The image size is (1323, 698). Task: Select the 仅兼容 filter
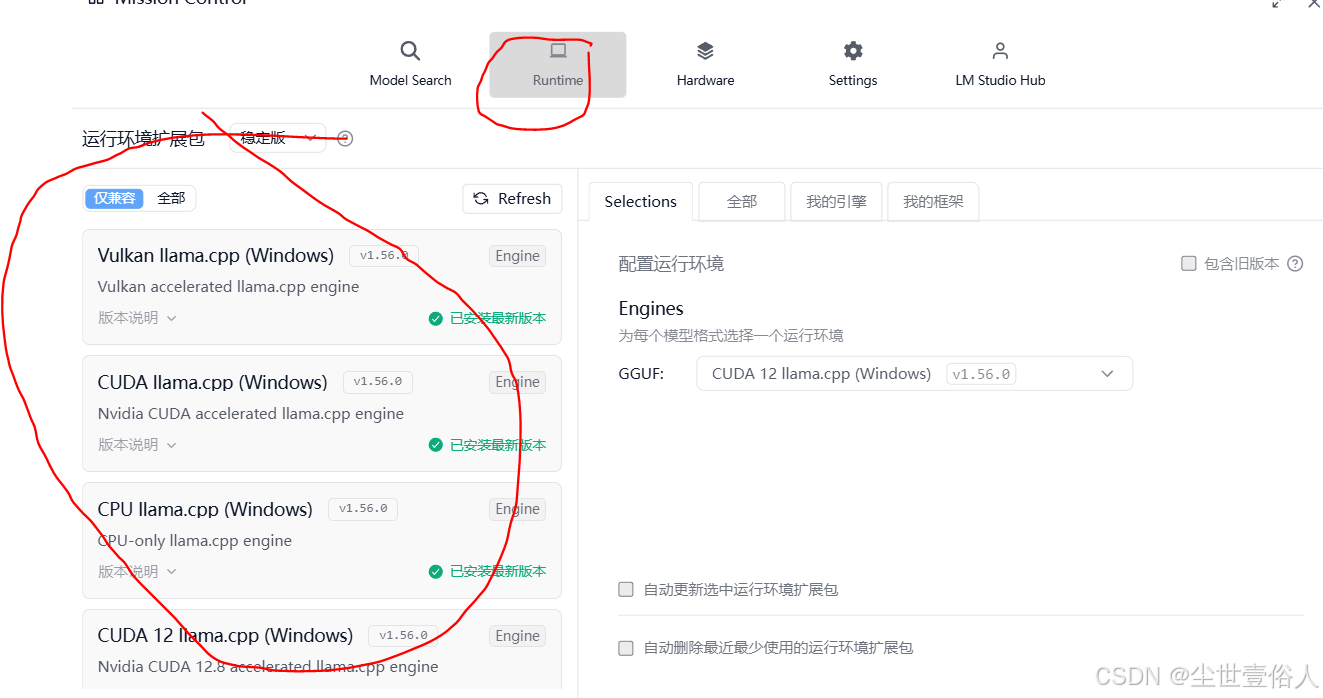click(x=114, y=198)
